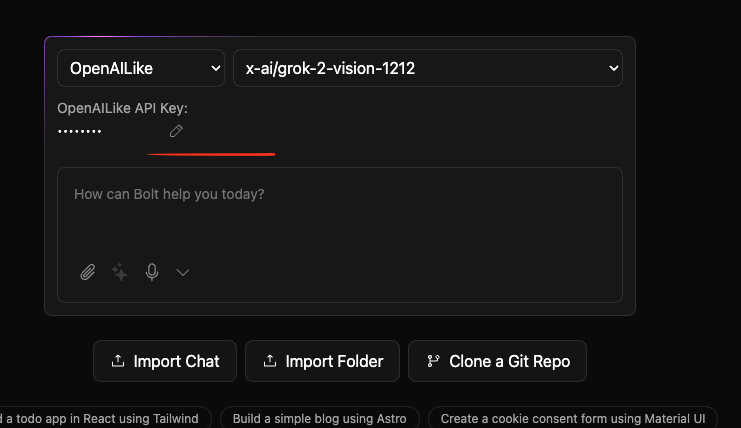Click the git branch icon
This screenshot has width=741, height=428.
[433, 361]
